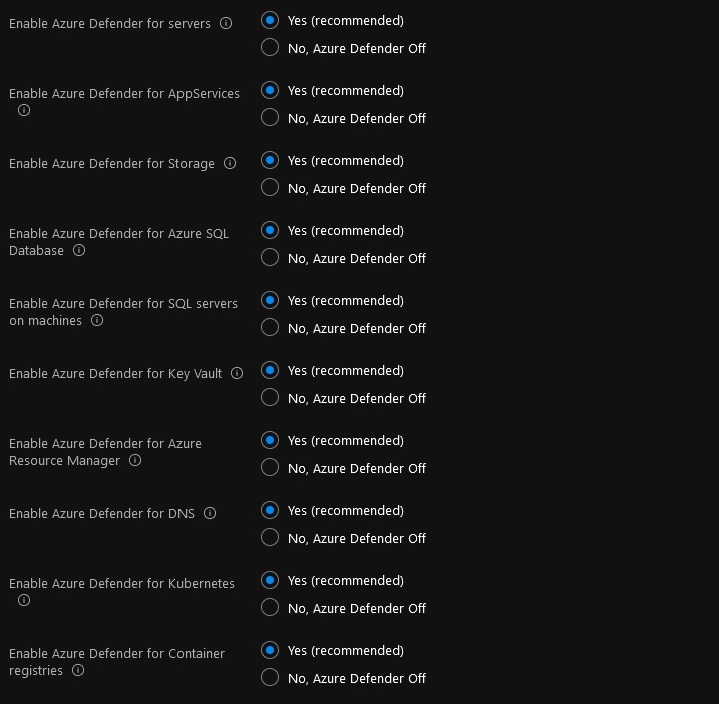This screenshot has width=719, height=704.
Task: Click info icon for Container registries
Action: [x=78, y=670]
